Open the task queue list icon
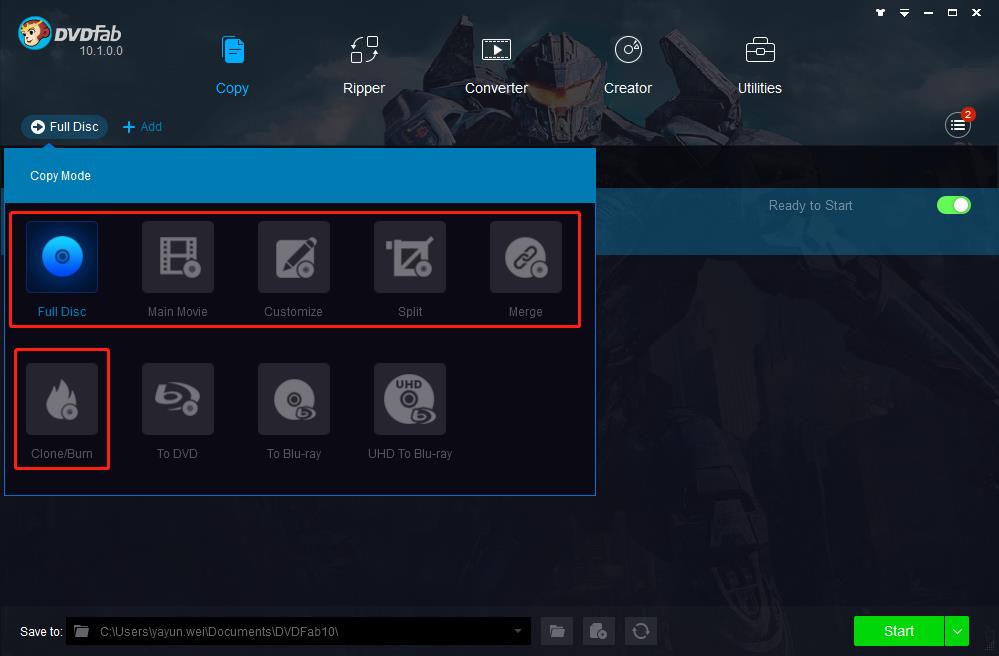 (958, 125)
